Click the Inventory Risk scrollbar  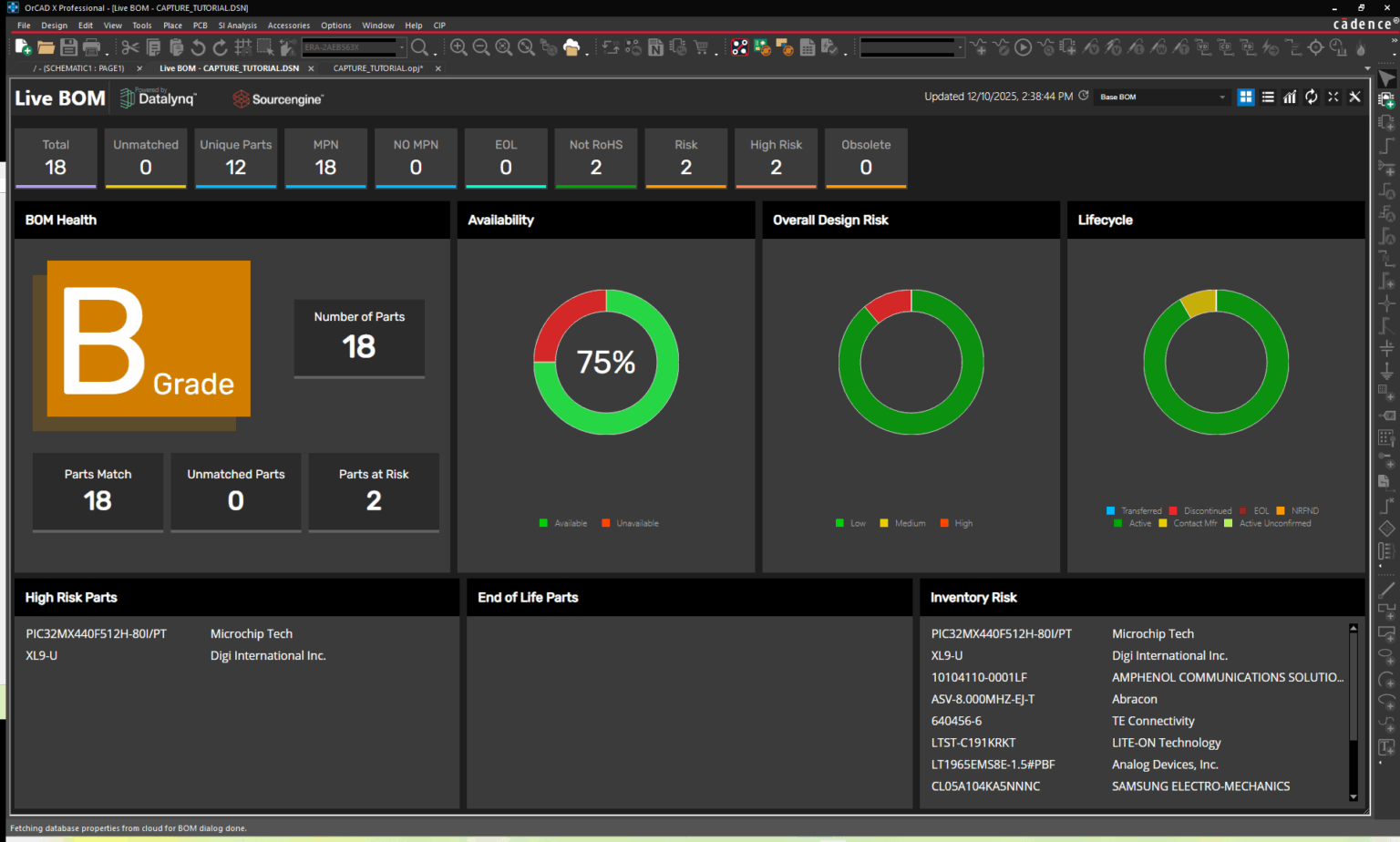tap(1354, 683)
